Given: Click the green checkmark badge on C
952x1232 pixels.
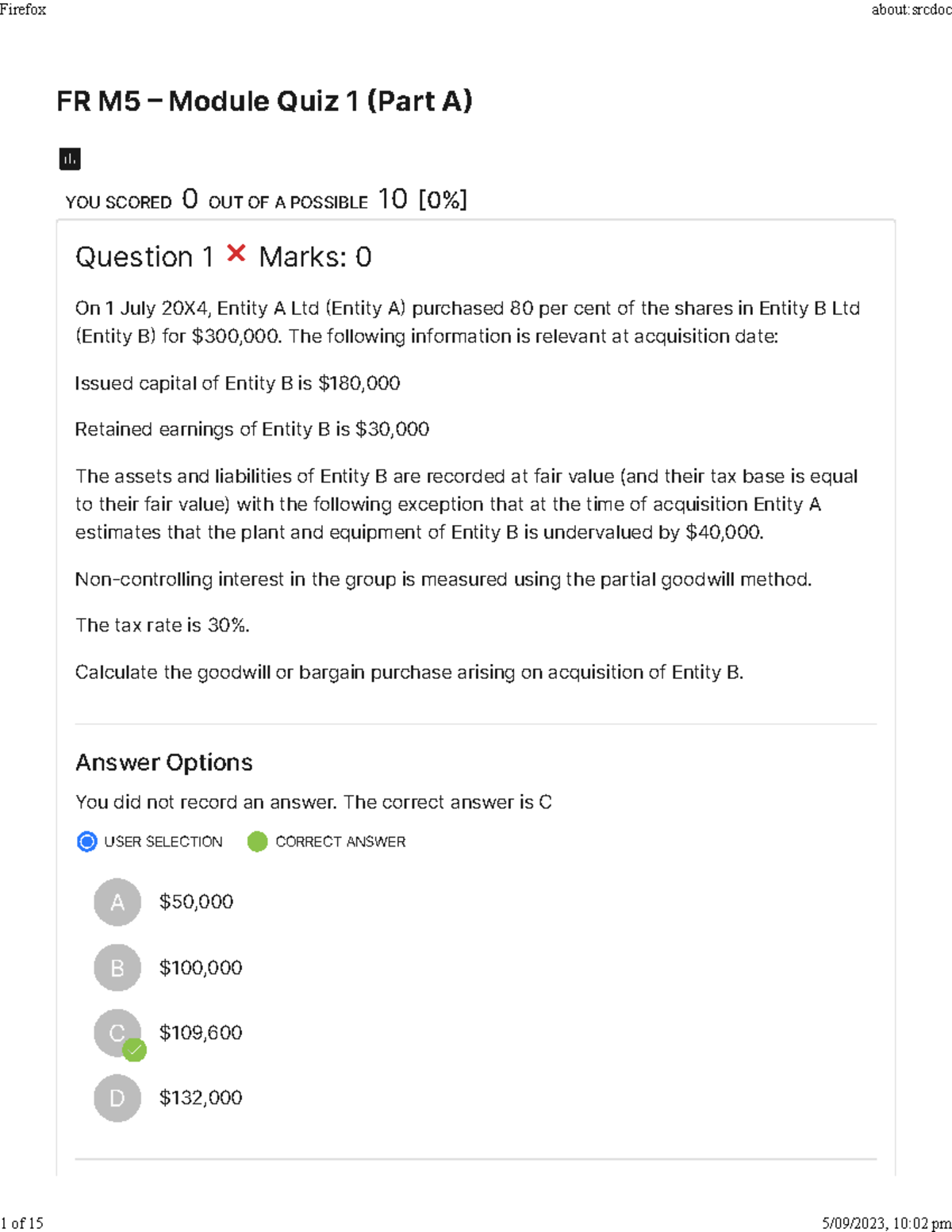Looking at the screenshot, I should point(134,1050).
